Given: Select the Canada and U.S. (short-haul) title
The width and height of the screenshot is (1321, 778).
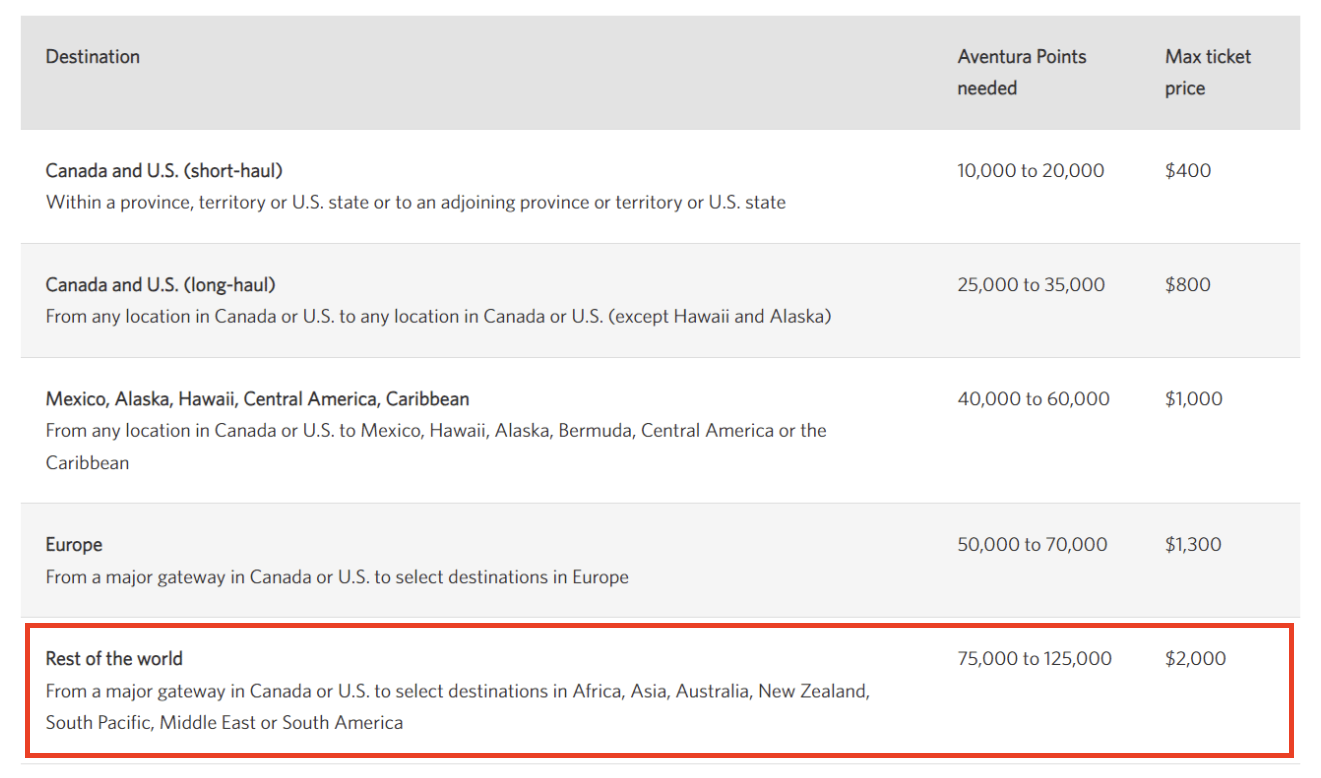Looking at the screenshot, I should 157,171.
